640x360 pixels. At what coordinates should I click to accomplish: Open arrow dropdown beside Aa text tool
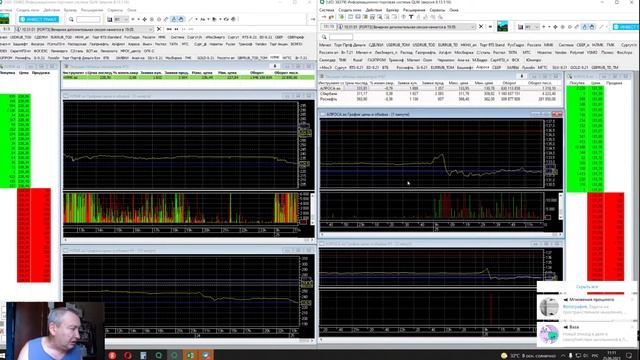[x=208, y=19]
